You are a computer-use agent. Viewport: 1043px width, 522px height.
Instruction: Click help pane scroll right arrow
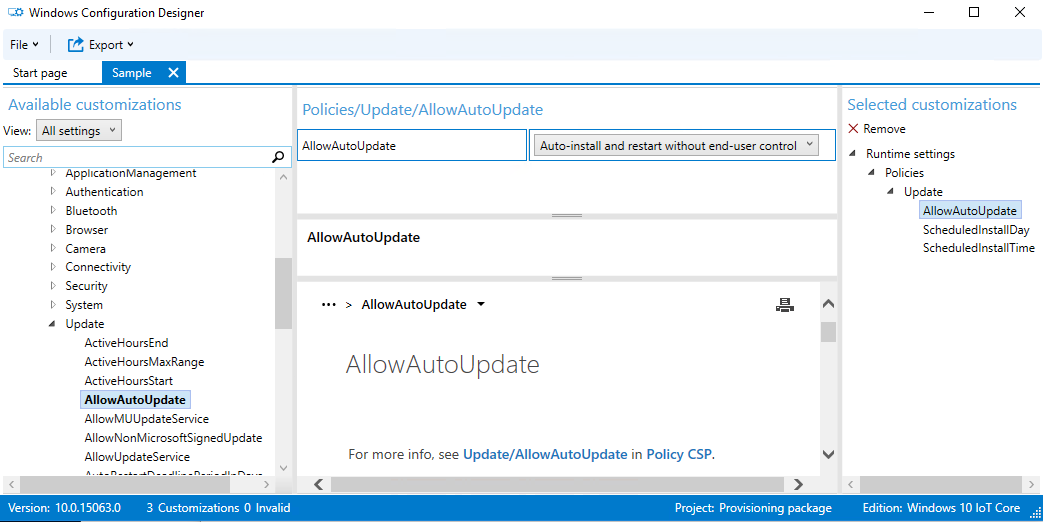click(798, 484)
